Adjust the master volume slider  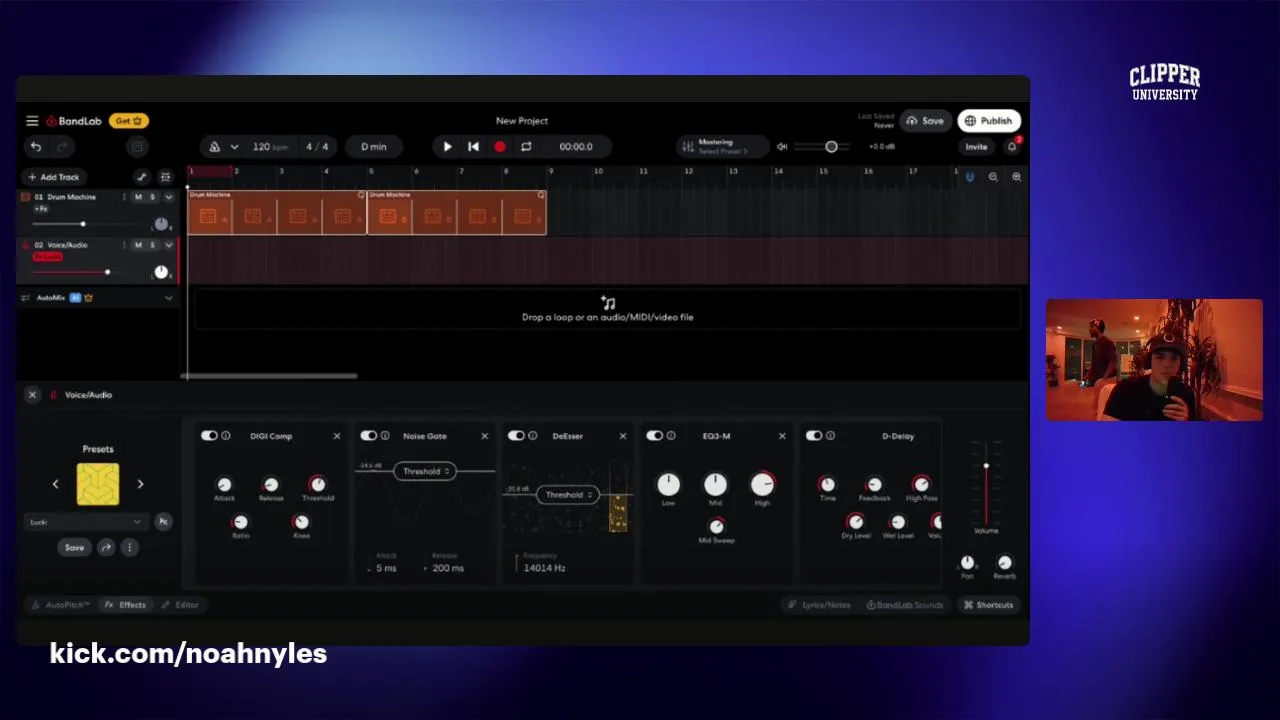click(822, 147)
